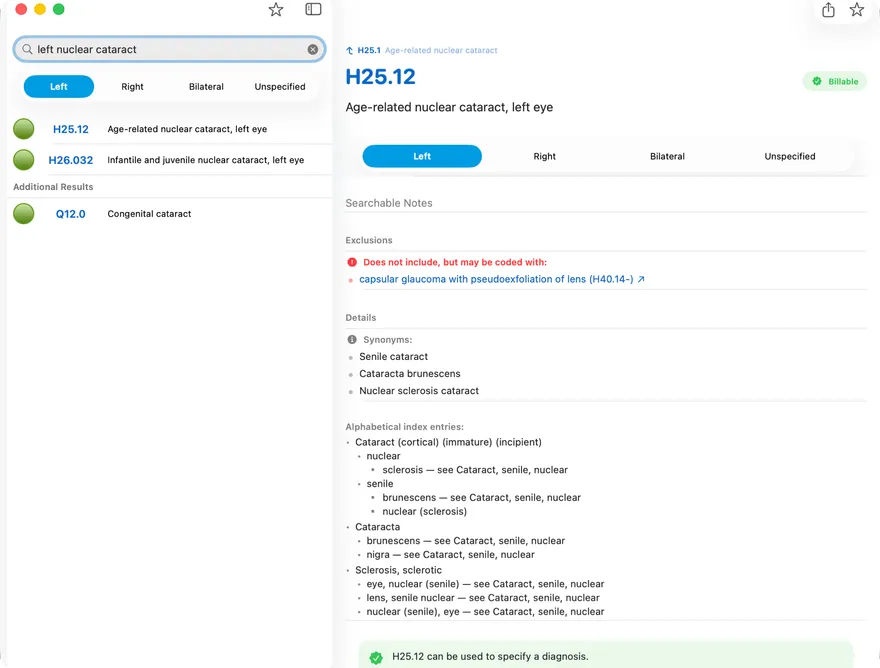Choose Right laterality in the detail pane
Screen dimensions: 880x668
tap(544, 156)
